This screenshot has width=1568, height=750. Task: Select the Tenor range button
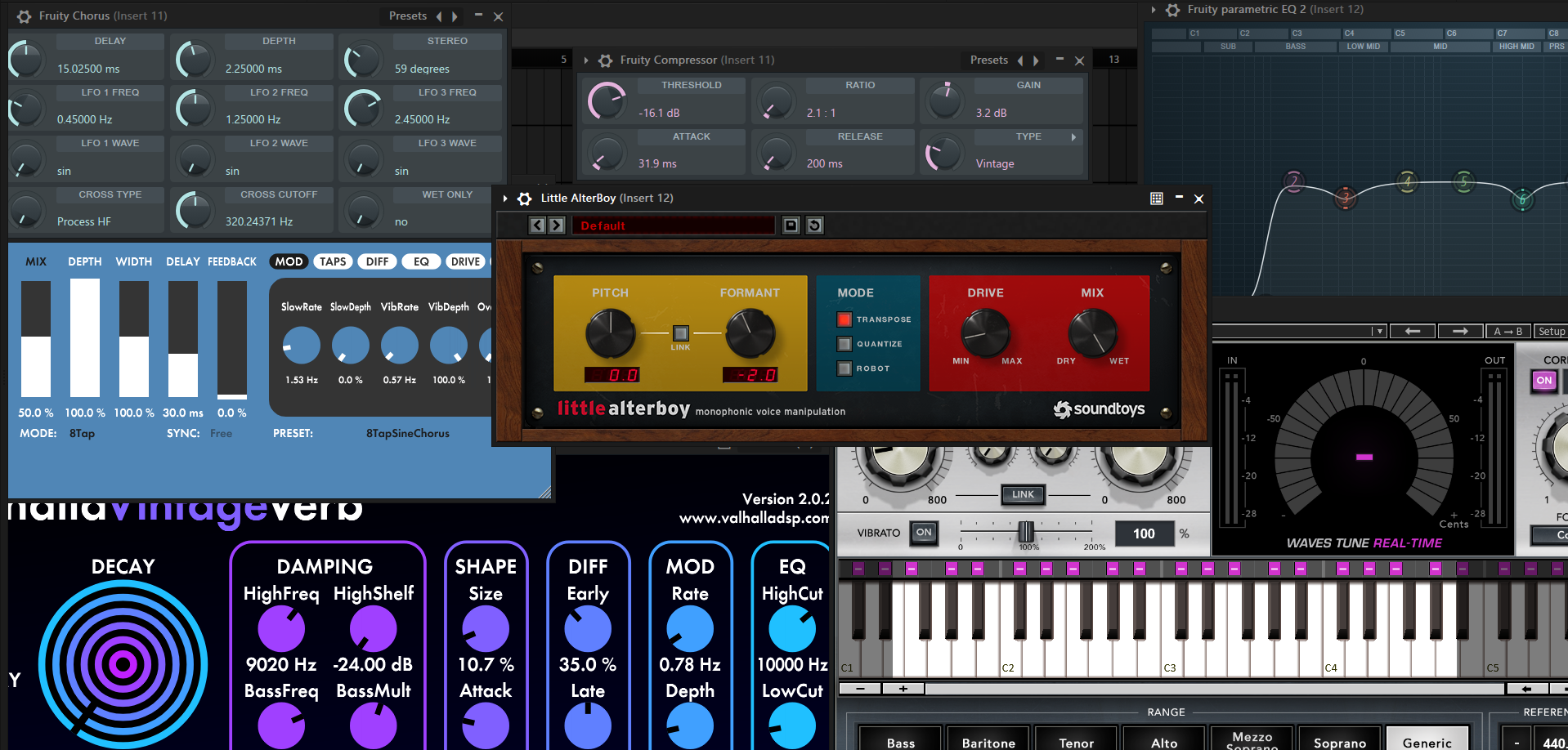coord(1076,742)
